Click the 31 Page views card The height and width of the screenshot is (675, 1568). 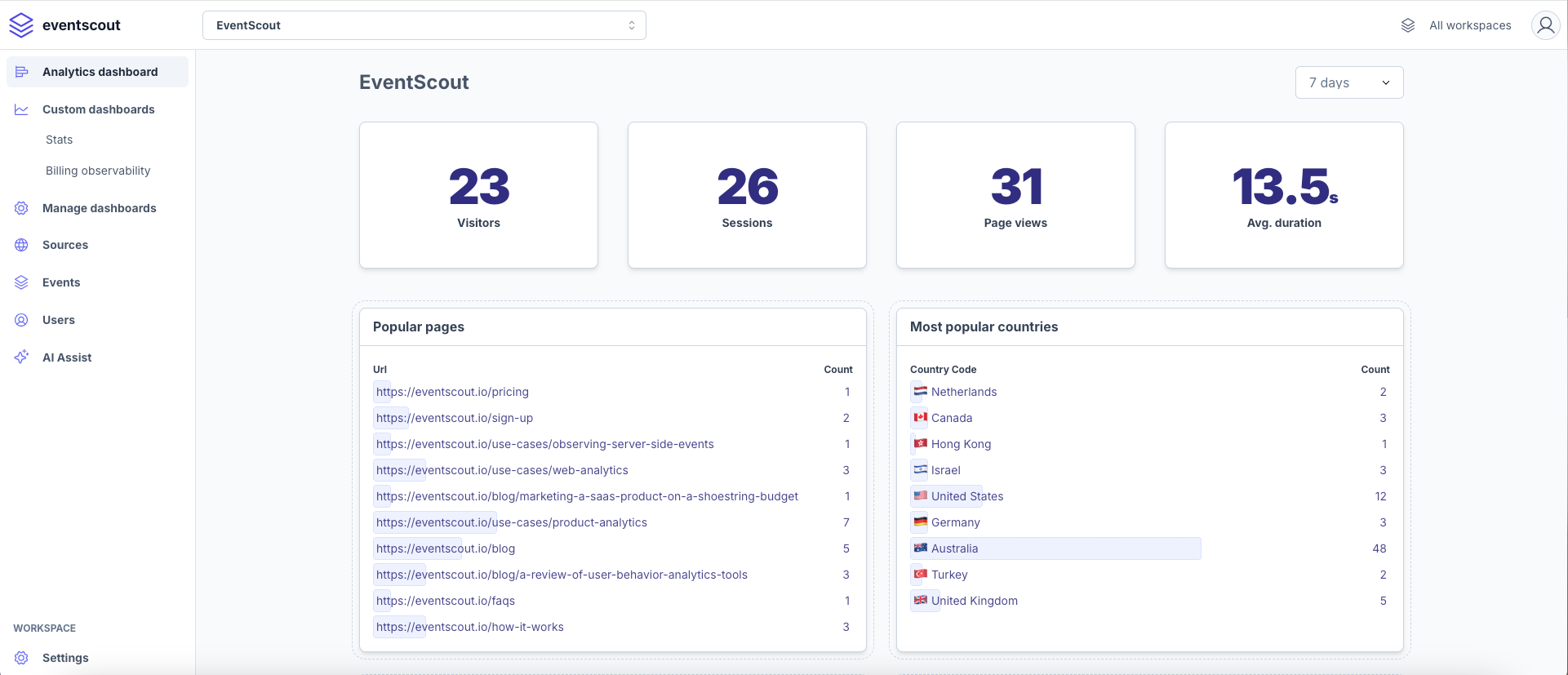[1015, 195]
